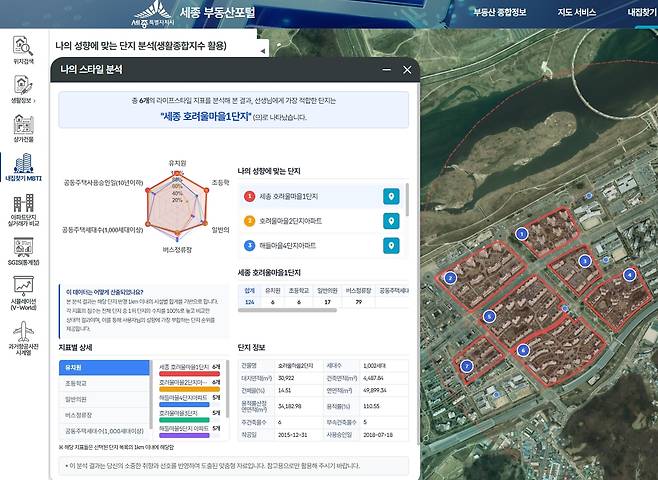Viewport: 658px width, 480px height.
Task: Select the 버스정류장 indicator row
Action: click(104, 415)
